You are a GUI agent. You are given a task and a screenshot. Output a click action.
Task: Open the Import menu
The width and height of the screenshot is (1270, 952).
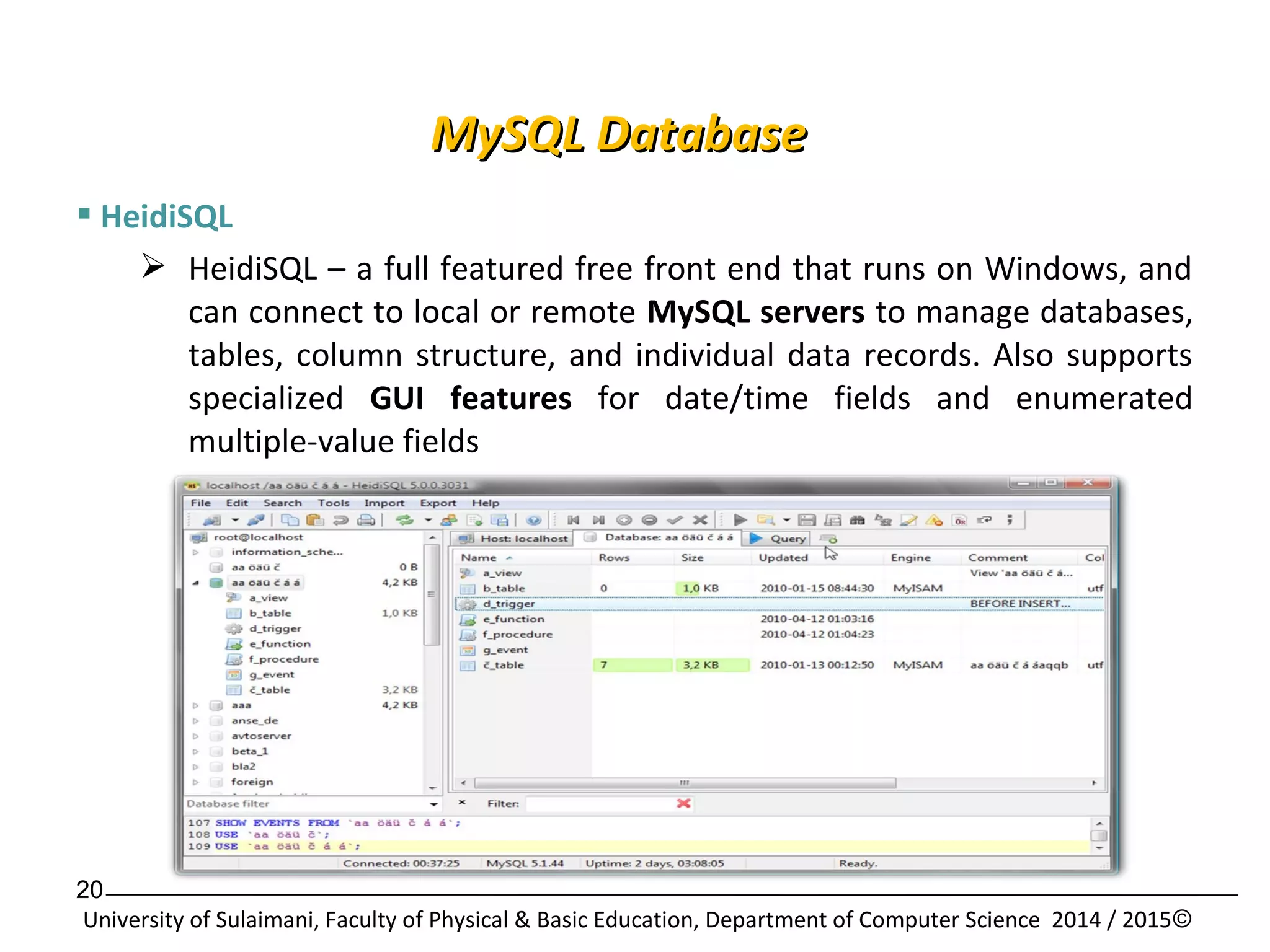tap(384, 503)
